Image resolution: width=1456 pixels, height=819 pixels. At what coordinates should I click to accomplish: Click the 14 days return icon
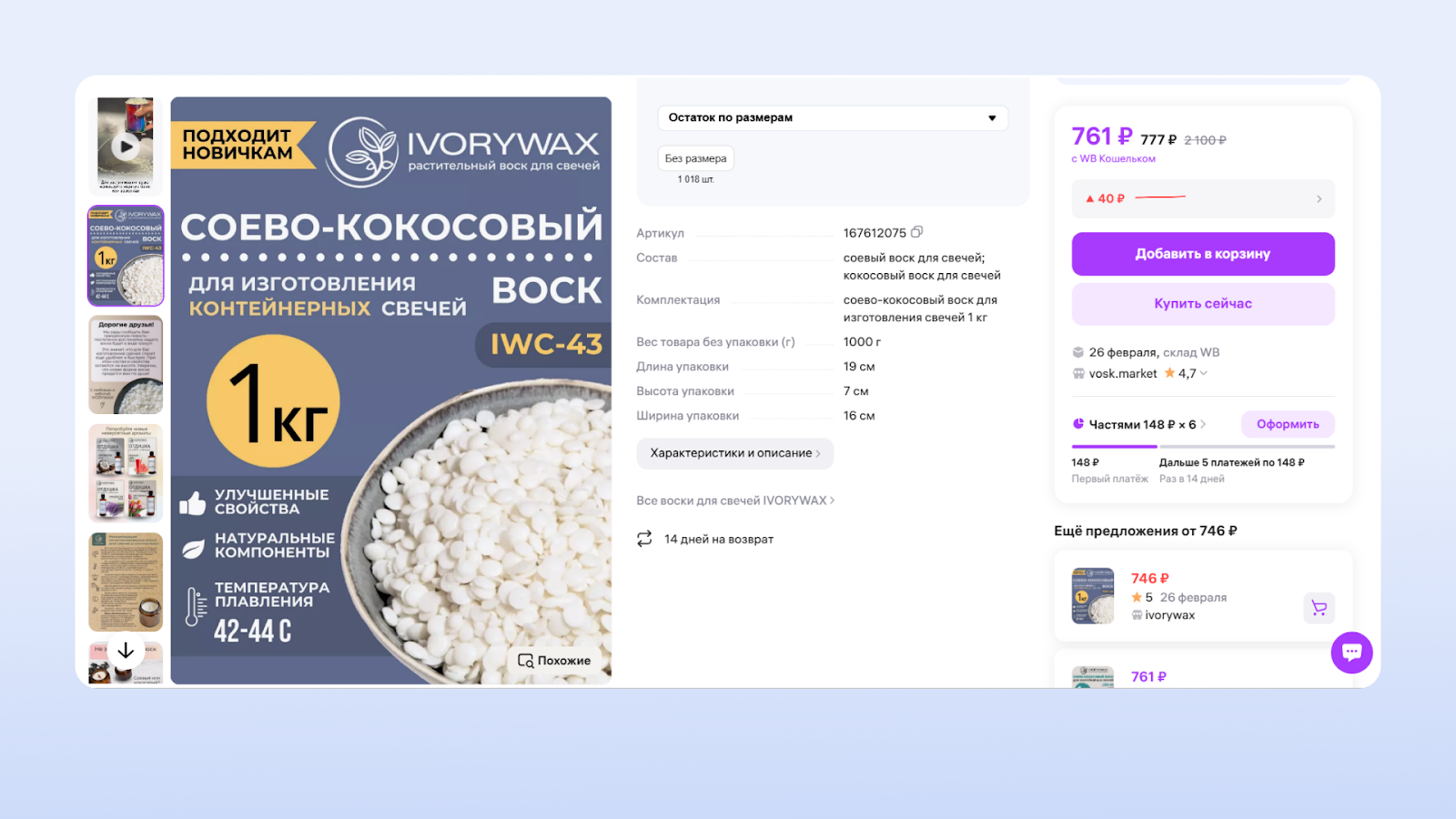click(644, 539)
